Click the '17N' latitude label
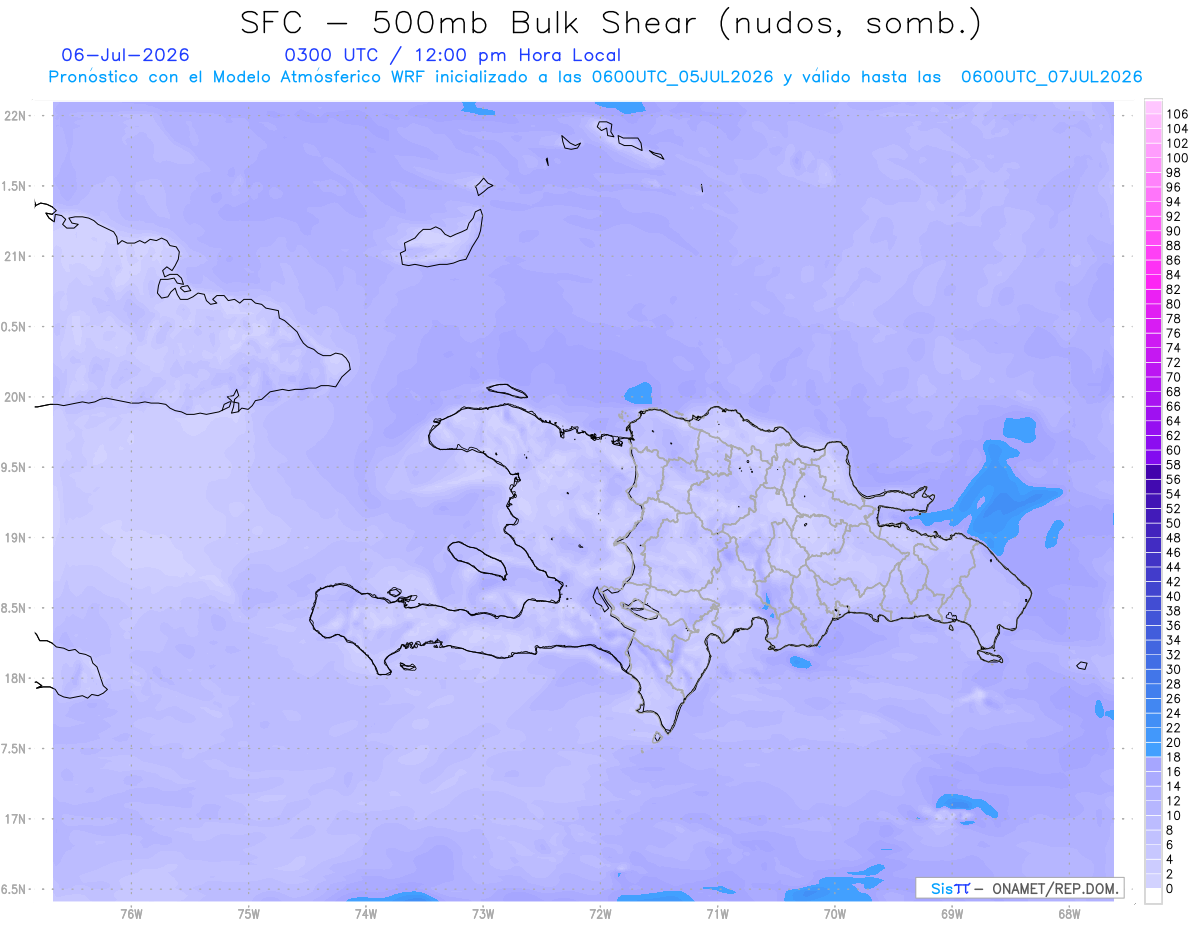1200x927 pixels. pyautogui.click(x=16, y=819)
